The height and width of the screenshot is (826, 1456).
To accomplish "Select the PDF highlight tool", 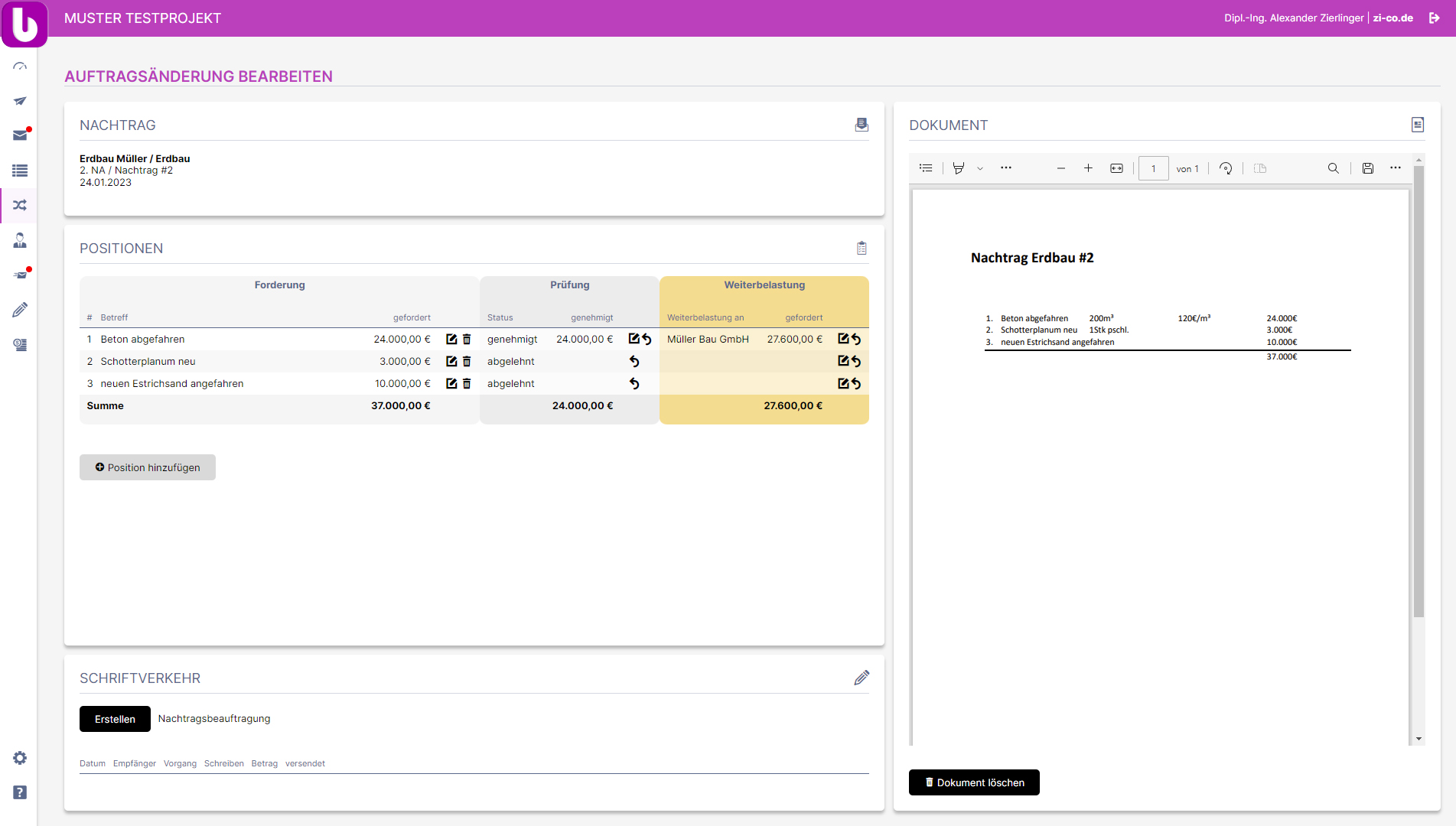I will (x=959, y=167).
